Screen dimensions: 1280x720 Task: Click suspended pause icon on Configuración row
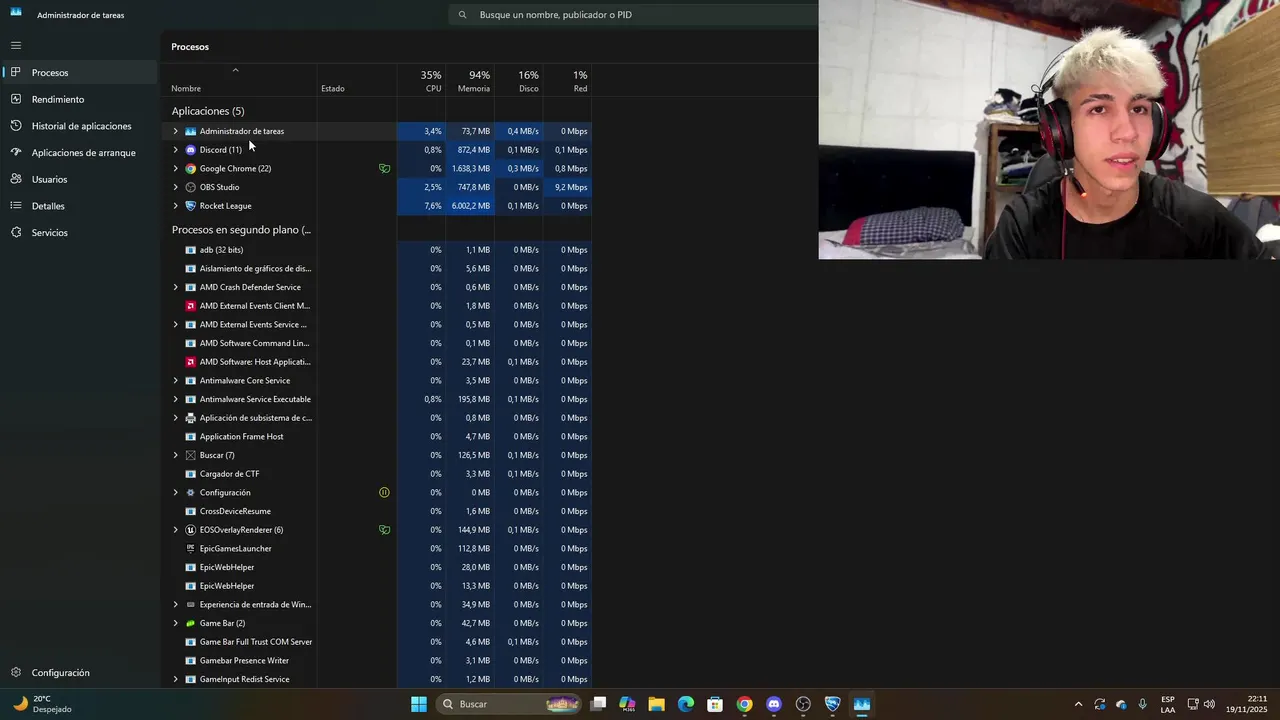point(384,492)
